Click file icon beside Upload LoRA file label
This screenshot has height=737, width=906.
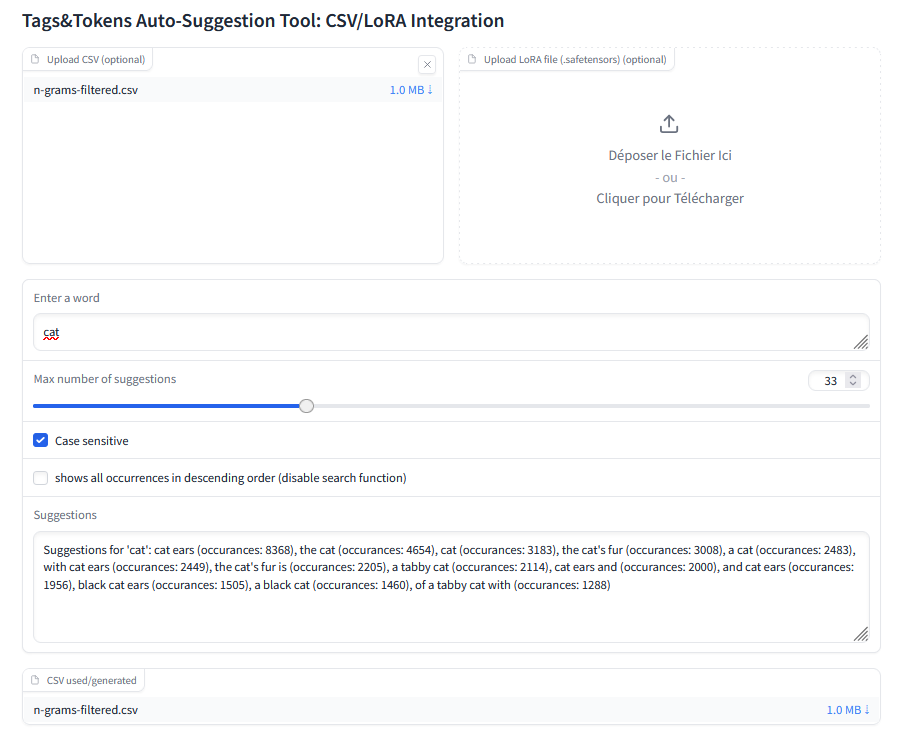click(x=473, y=60)
